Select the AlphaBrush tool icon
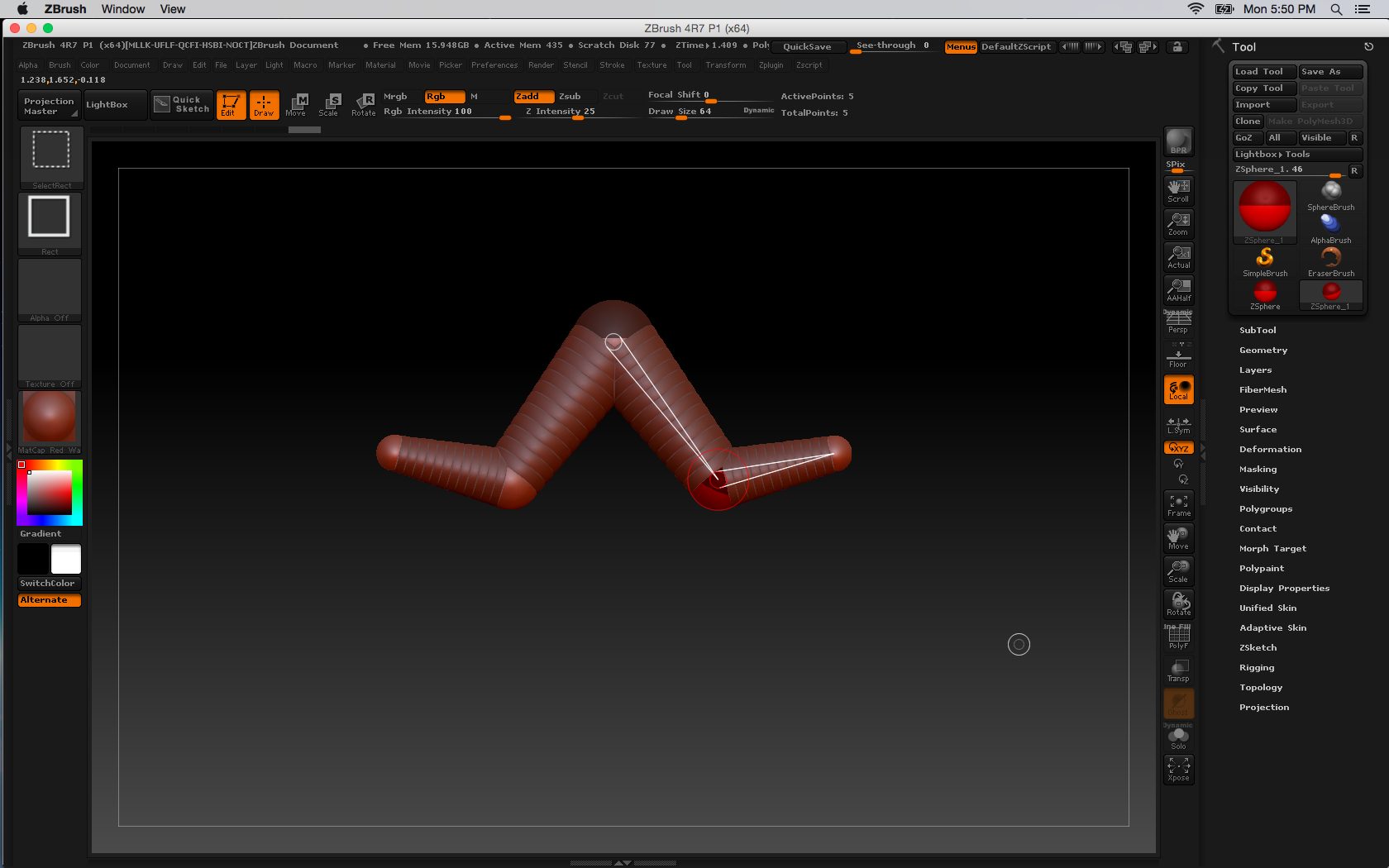1389x868 pixels. [x=1331, y=229]
